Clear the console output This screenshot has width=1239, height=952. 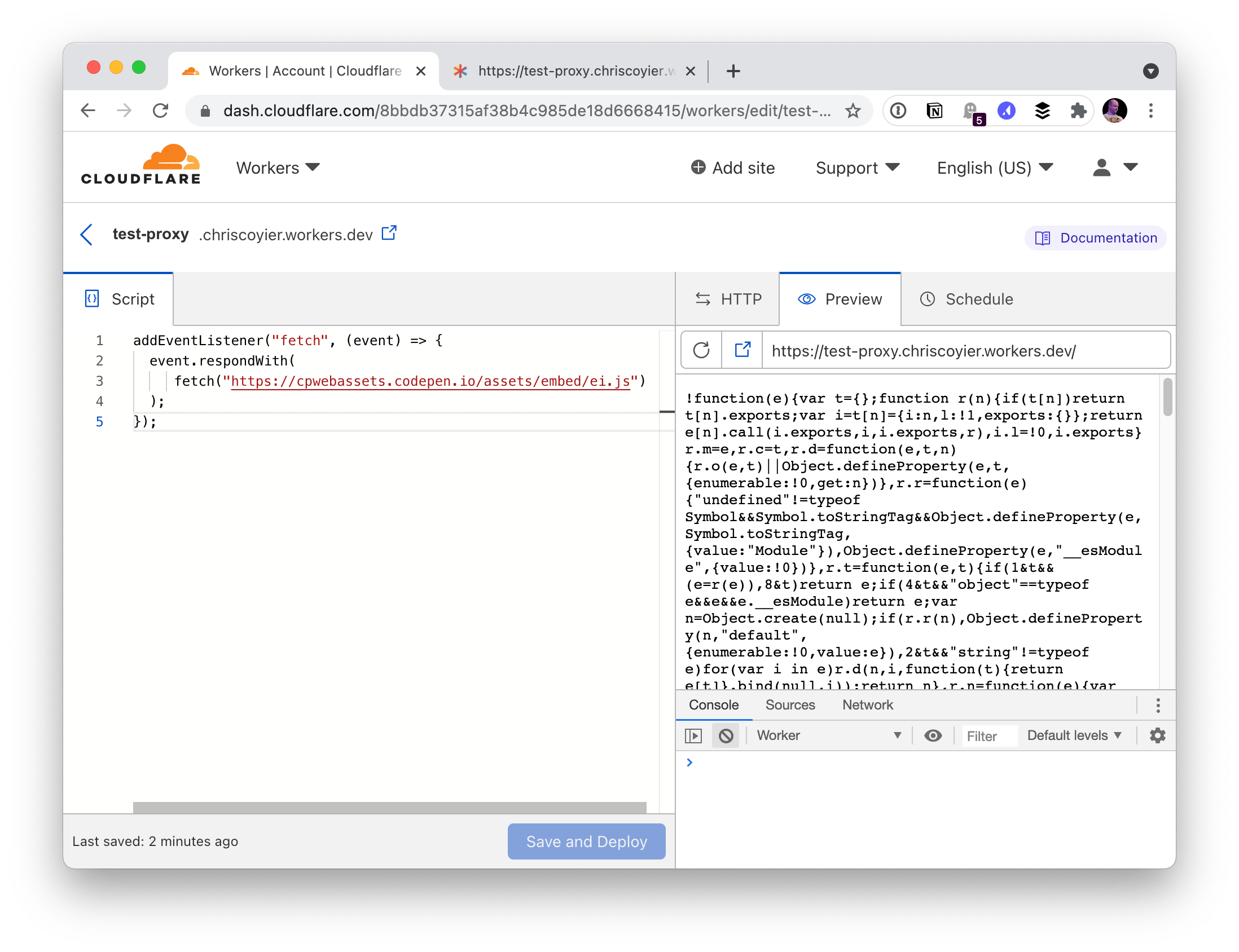tap(726, 735)
